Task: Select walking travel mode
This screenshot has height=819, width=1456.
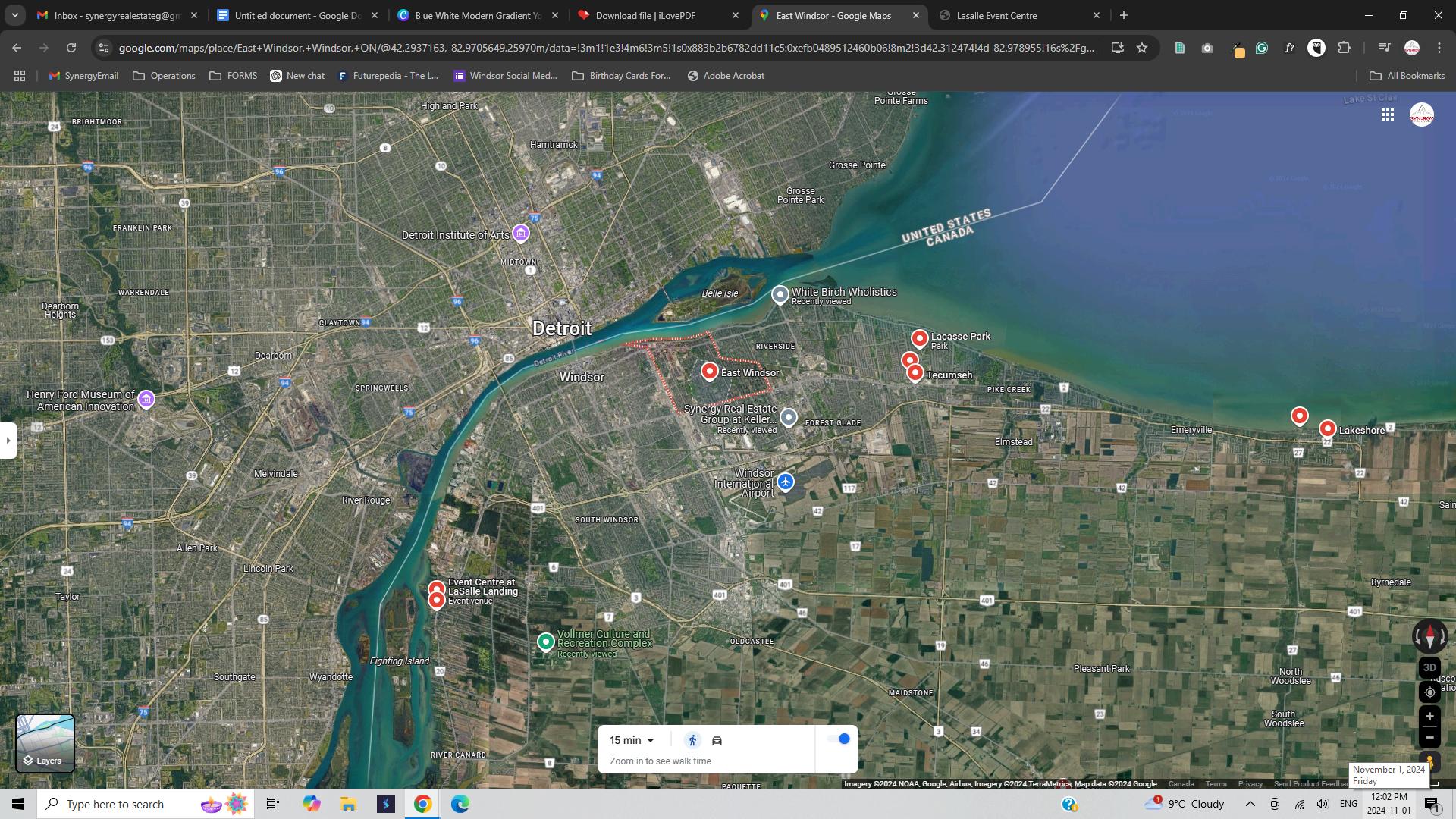Action: (692, 740)
